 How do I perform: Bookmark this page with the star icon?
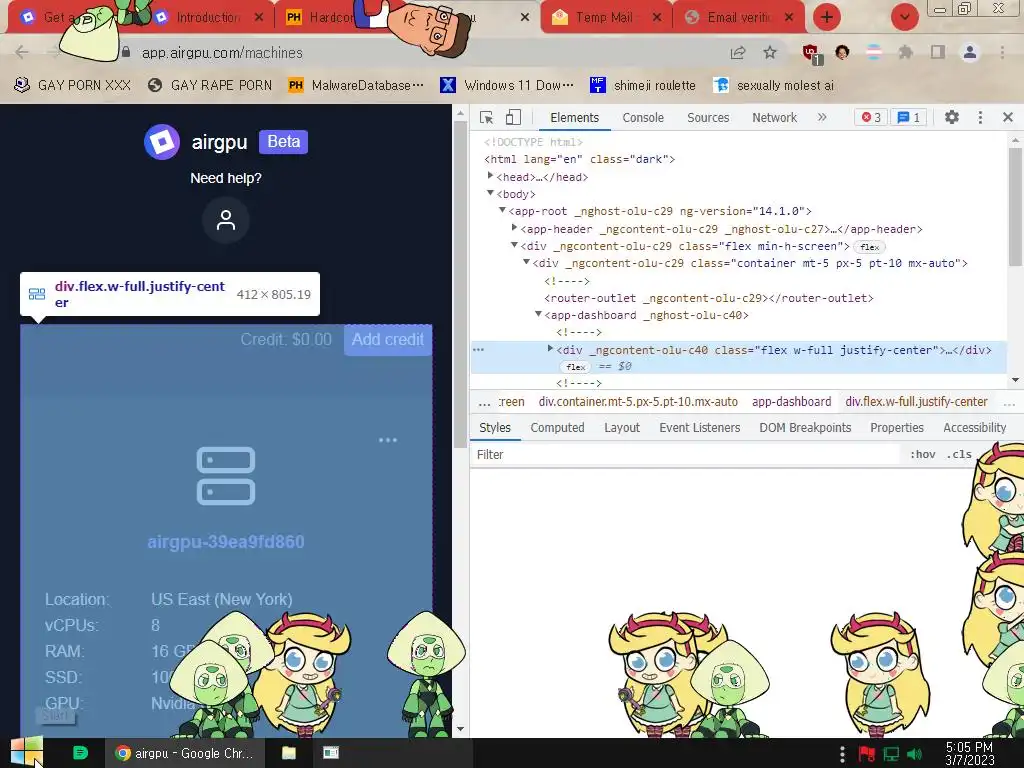click(x=770, y=52)
